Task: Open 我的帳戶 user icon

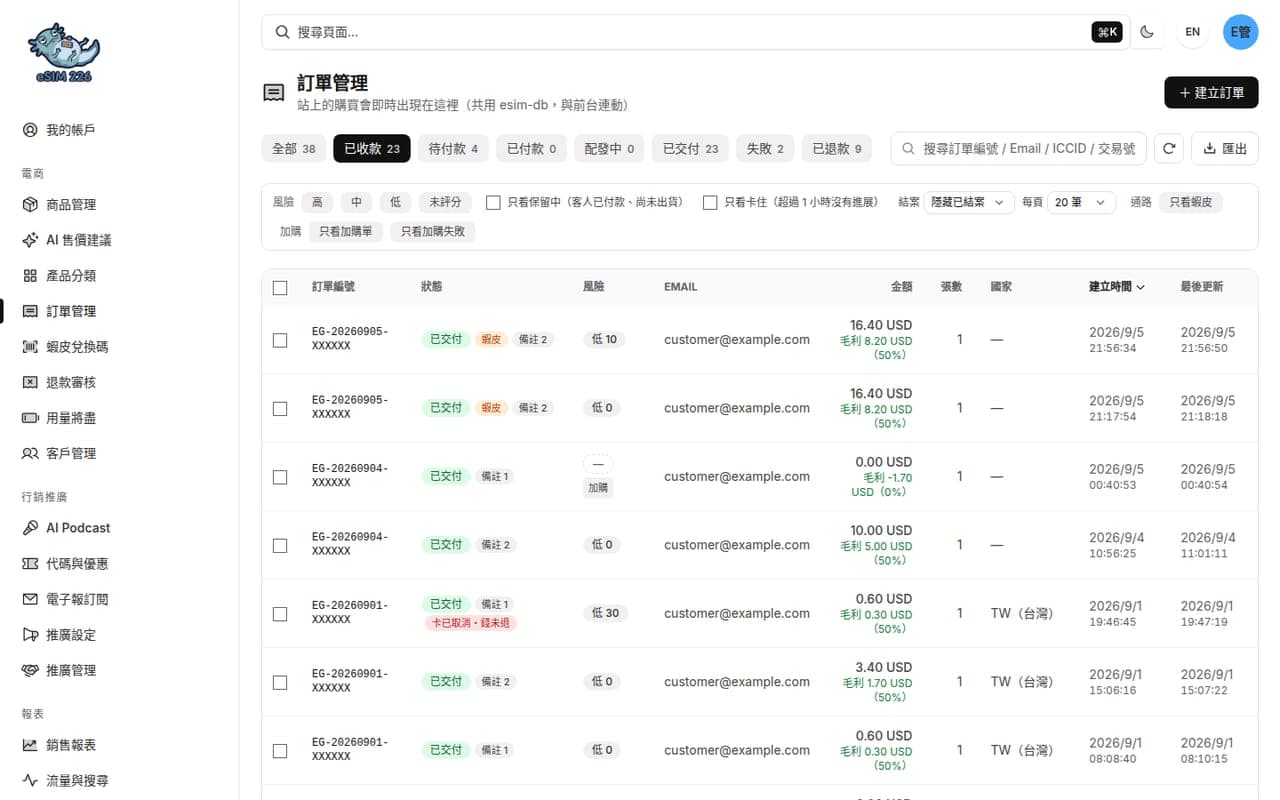Action: pos(30,130)
